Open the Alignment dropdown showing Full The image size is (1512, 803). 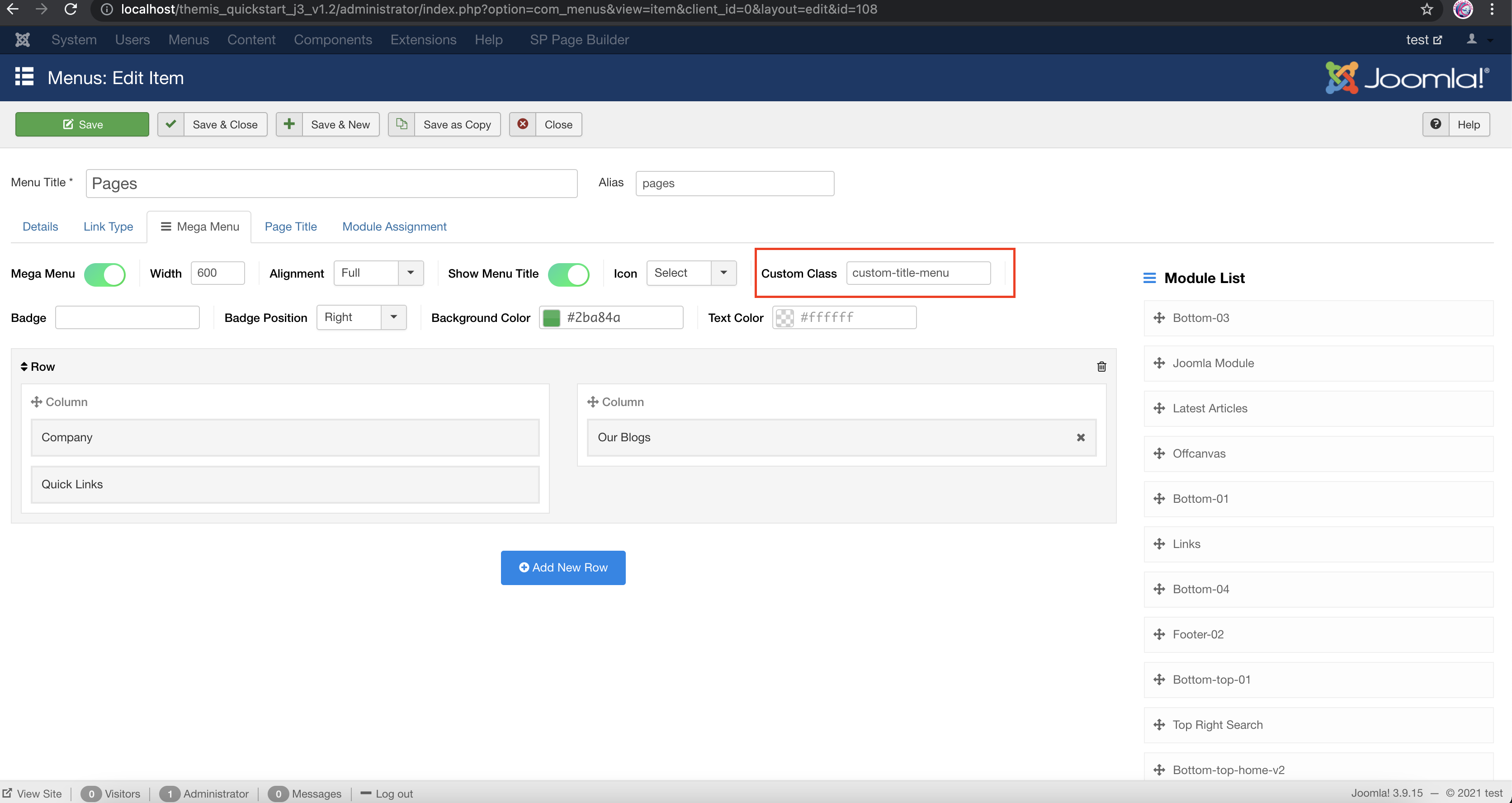point(378,273)
